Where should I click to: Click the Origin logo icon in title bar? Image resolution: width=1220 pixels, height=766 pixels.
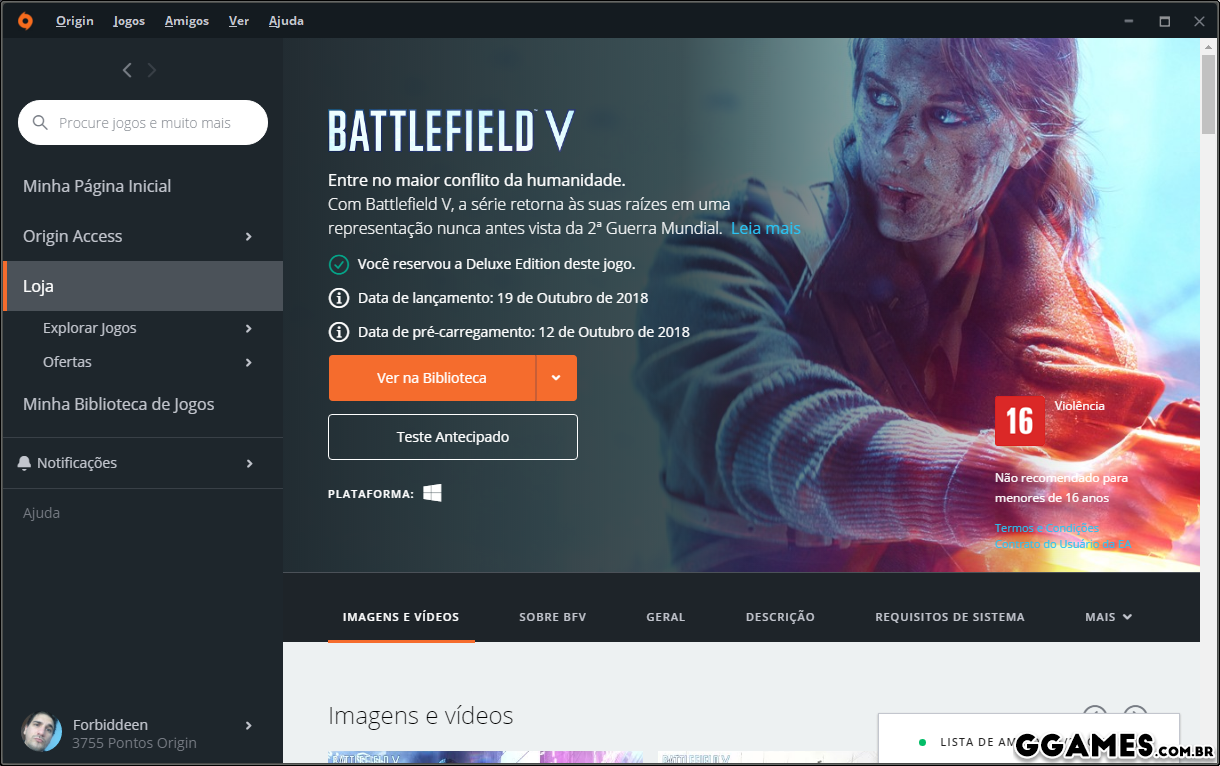[25, 21]
